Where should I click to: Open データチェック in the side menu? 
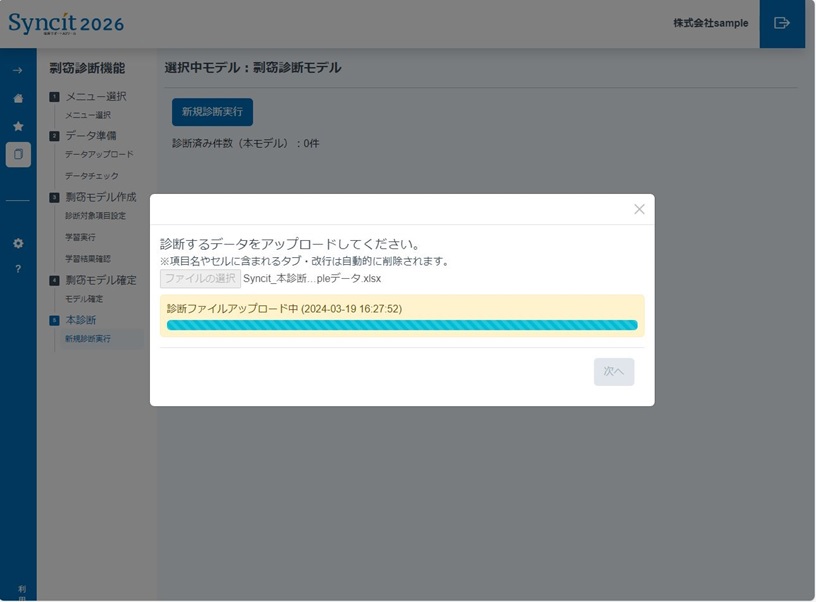pos(92,176)
